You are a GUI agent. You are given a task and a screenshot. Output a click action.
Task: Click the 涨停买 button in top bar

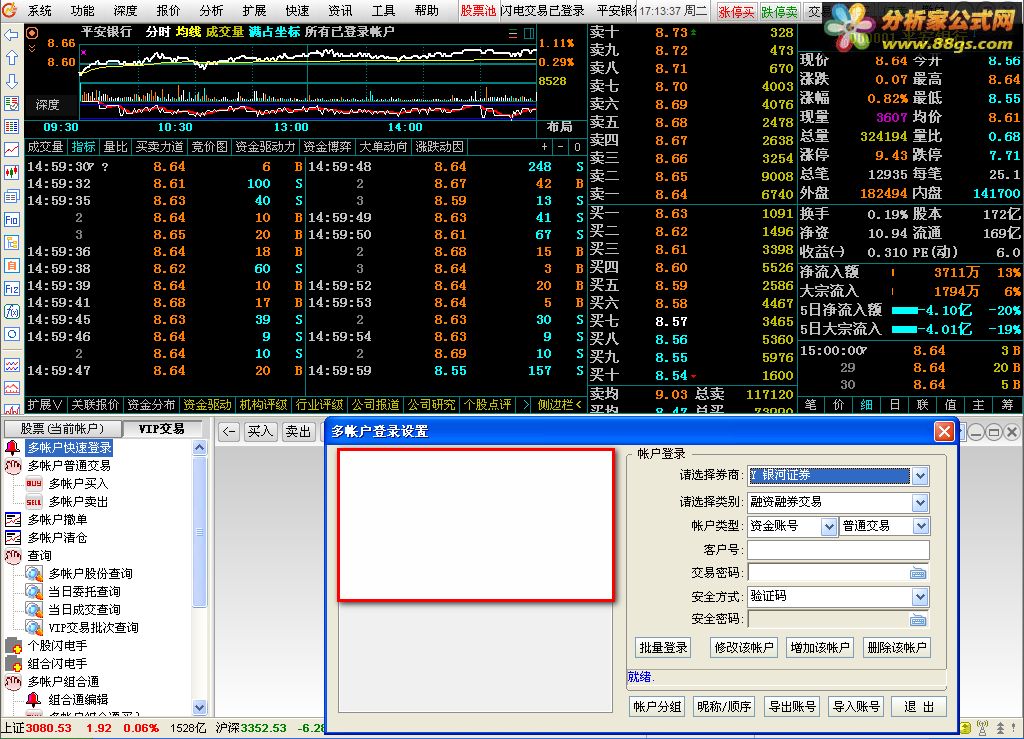click(736, 12)
